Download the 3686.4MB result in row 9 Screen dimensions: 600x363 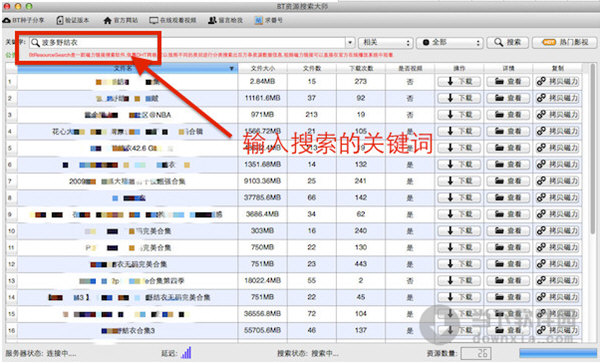(459, 214)
